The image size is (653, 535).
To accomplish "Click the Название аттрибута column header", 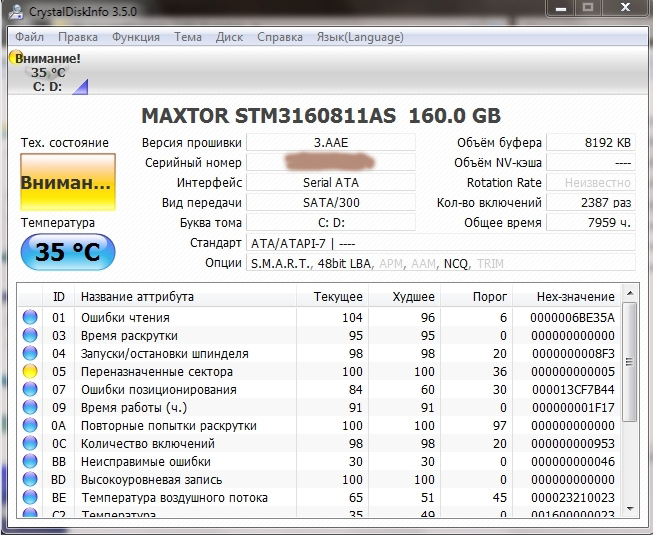I will pyautogui.click(x=185, y=296).
